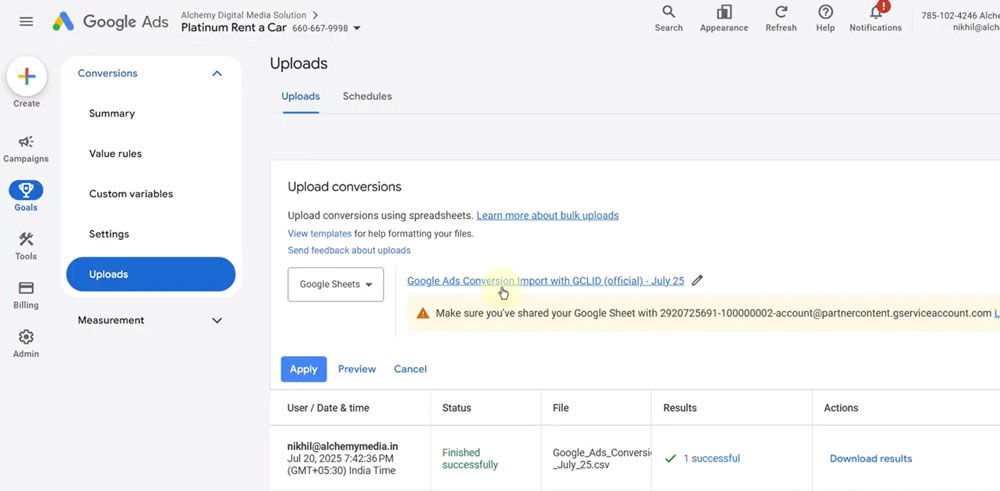This screenshot has height=491, width=1000.
Task: Click the Status column header
Action: pyautogui.click(x=457, y=408)
